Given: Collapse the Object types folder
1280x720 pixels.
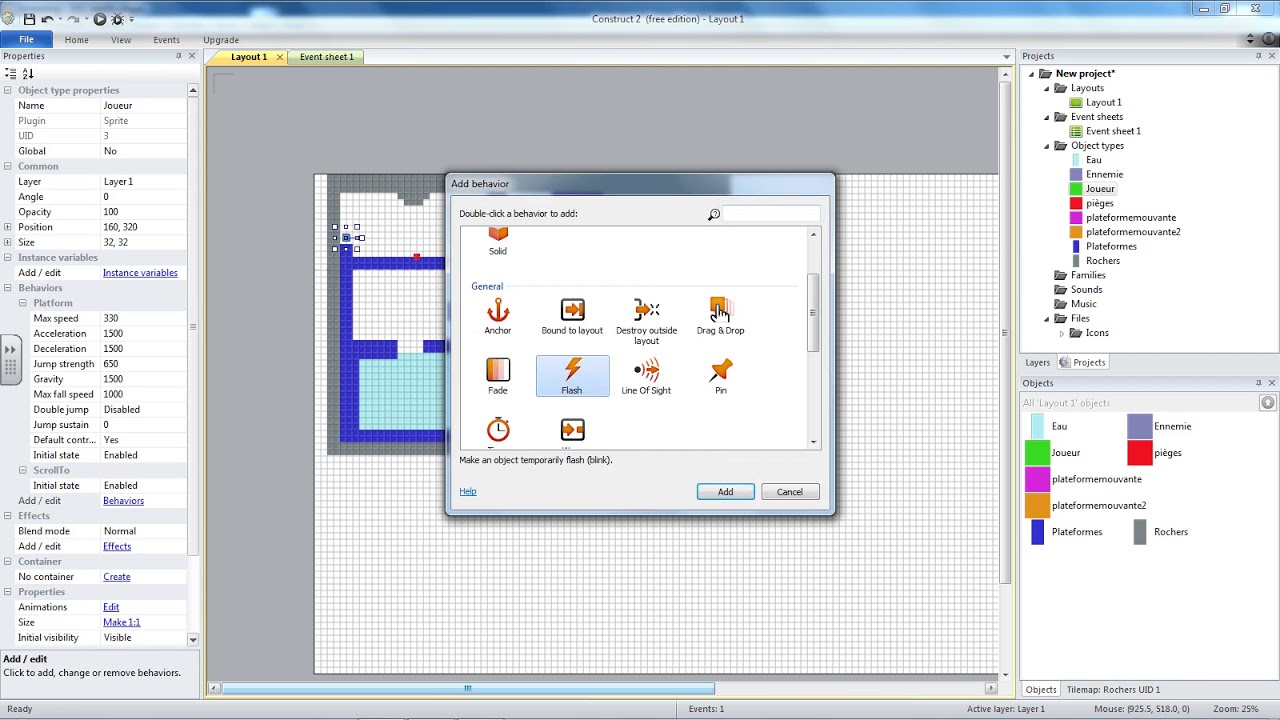Looking at the screenshot, I should click(1047, 146).
